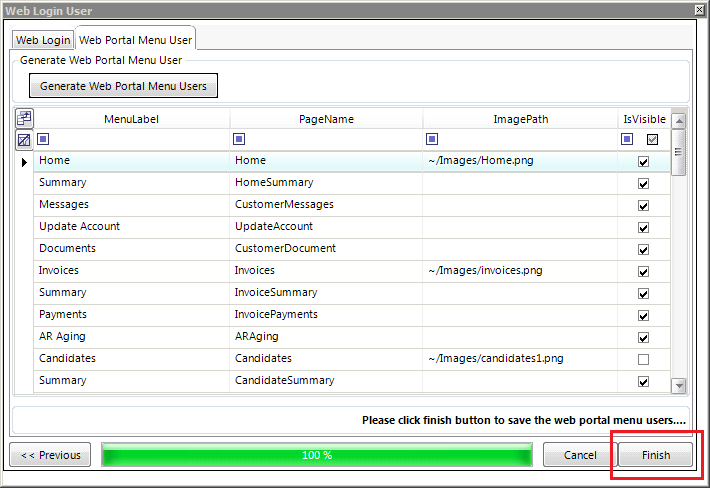
Task: Select the Invoices MenuLabel cell
Action: point(131,271)
